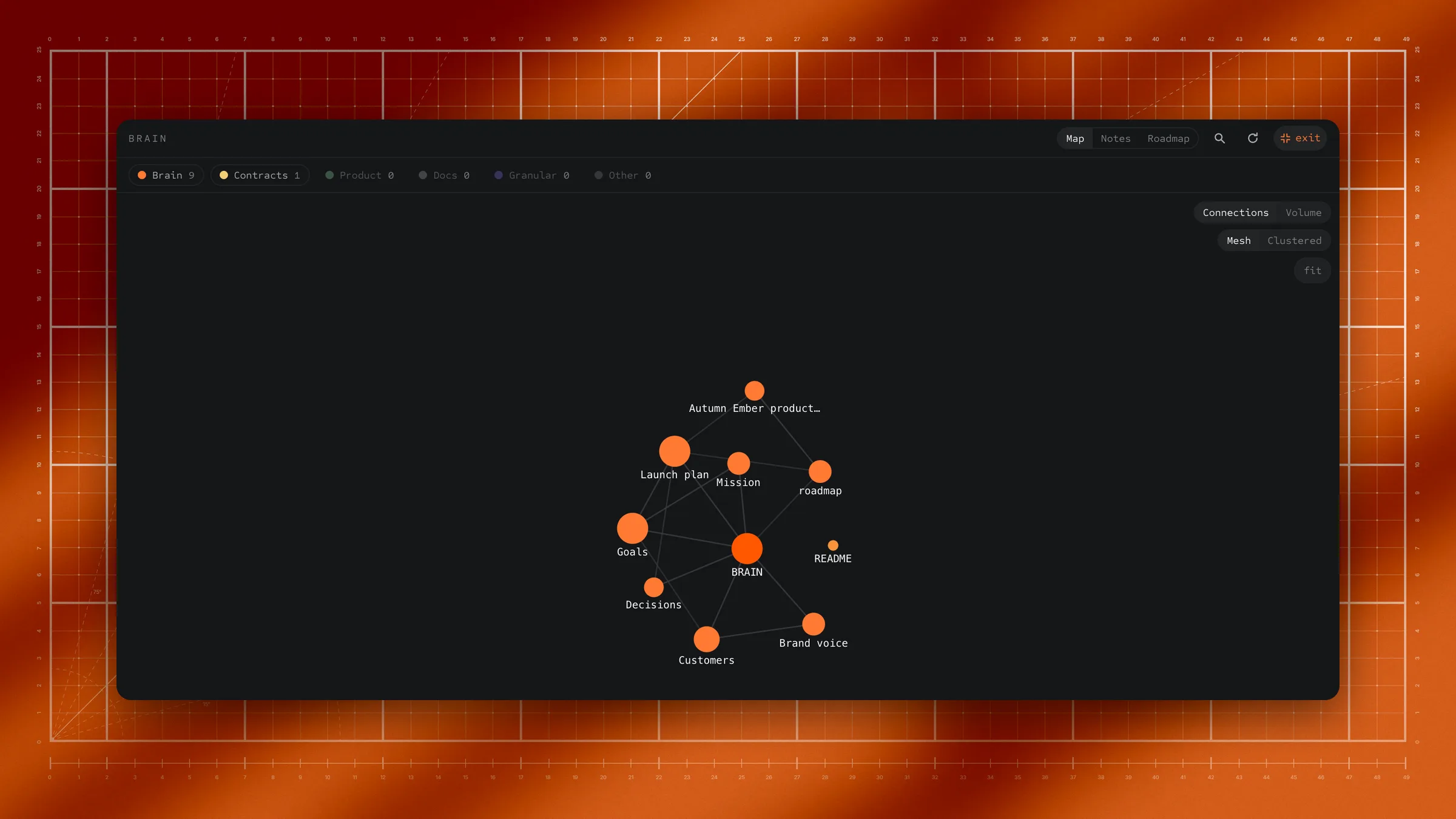Select the Autumn Ember product node

pyautogui.click(x=754, y=391)
